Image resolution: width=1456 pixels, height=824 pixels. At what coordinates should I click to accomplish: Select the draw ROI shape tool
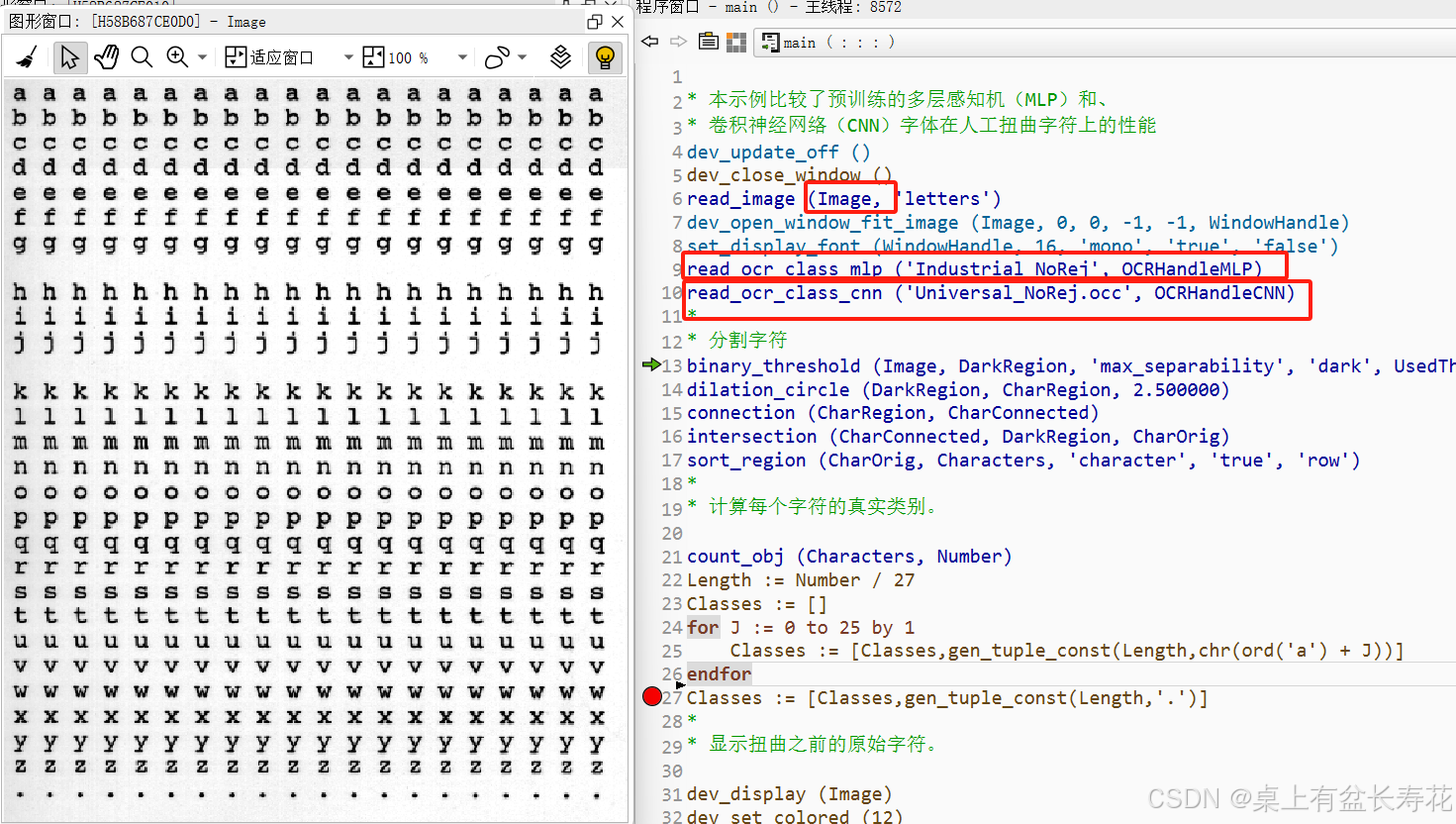(497, 57)
